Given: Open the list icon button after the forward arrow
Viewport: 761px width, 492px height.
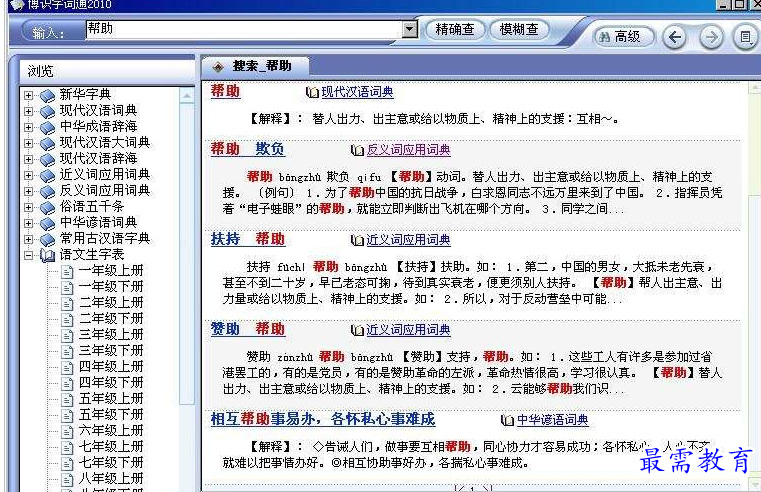Looking at the screenshot, I should (x=746, y=37).
